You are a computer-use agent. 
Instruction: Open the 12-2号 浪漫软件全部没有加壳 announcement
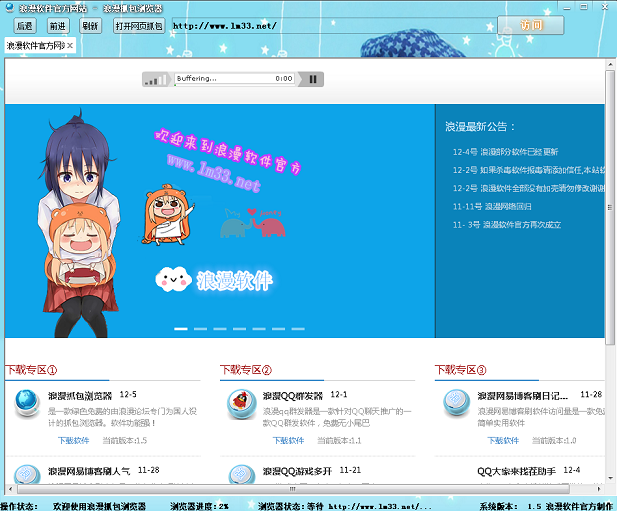[528, 188]
